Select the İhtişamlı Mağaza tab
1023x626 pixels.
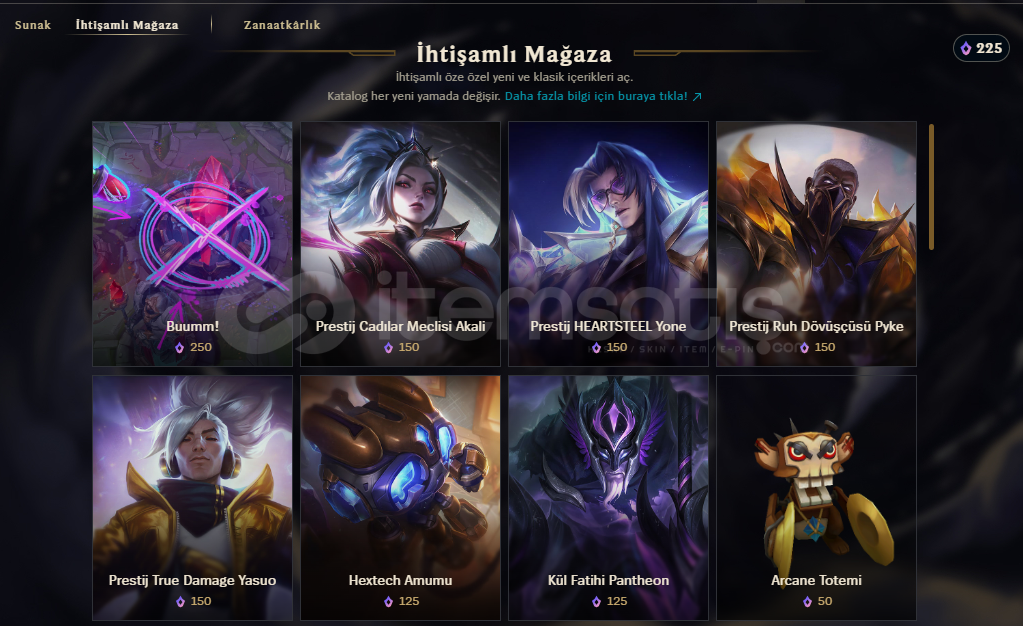[127, 25]
